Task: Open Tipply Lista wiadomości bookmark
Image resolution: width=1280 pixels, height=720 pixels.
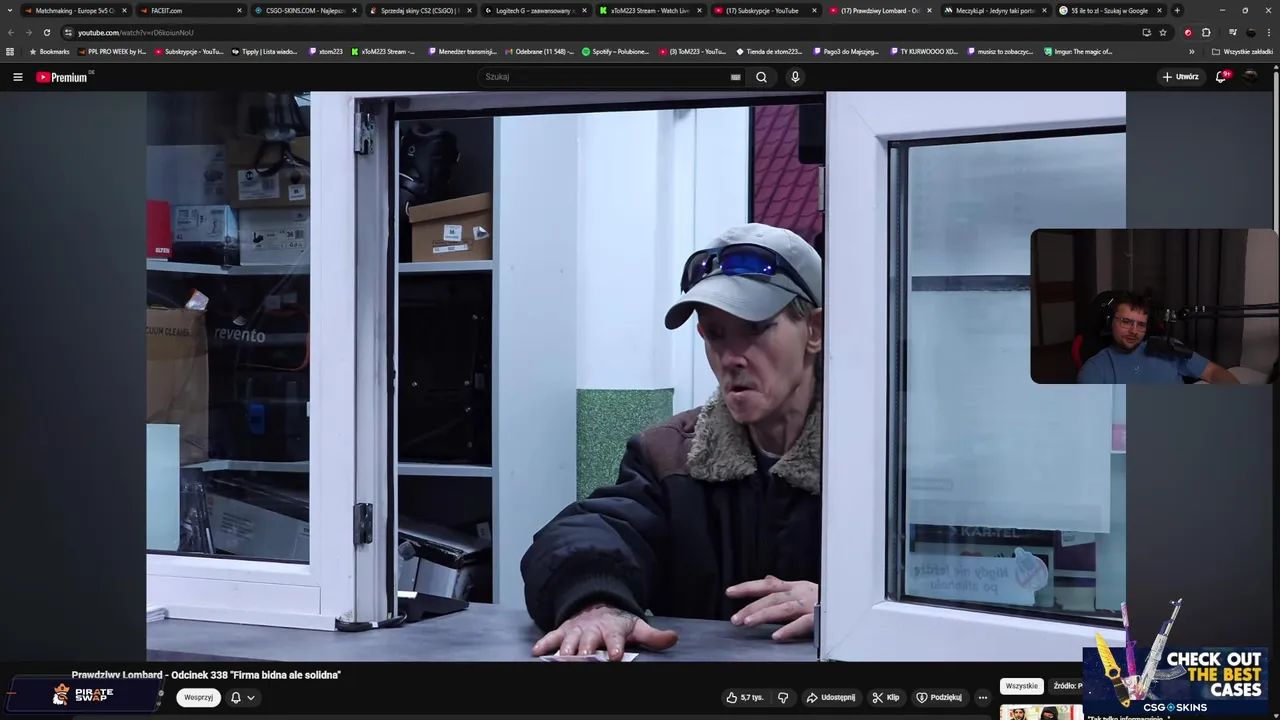Action: (x=264, y=51)
